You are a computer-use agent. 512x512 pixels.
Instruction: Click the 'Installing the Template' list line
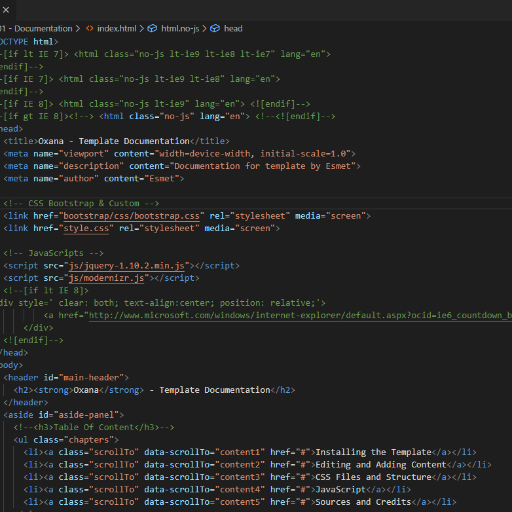pos(250,452)
